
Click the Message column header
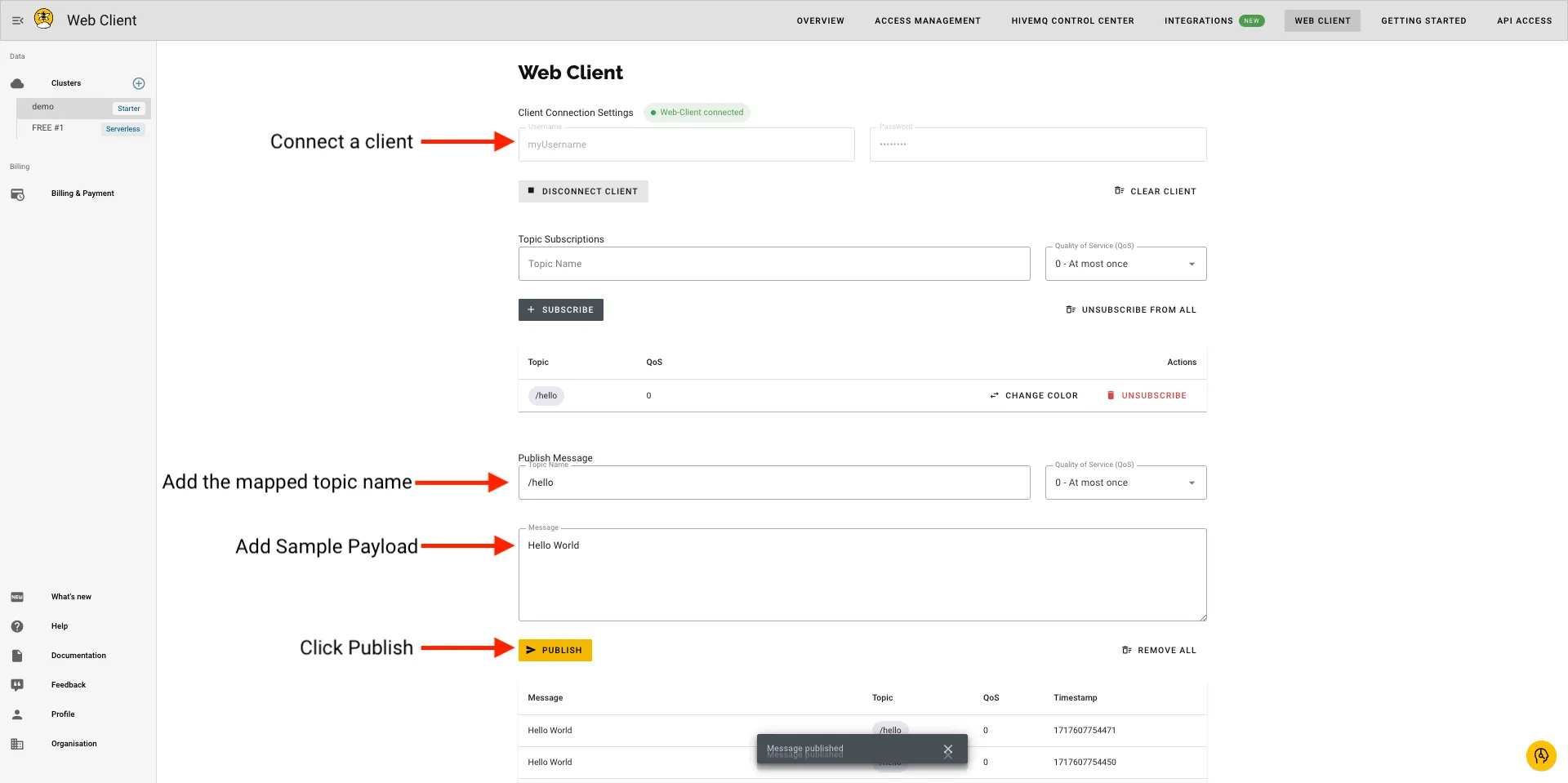(545, 698)
